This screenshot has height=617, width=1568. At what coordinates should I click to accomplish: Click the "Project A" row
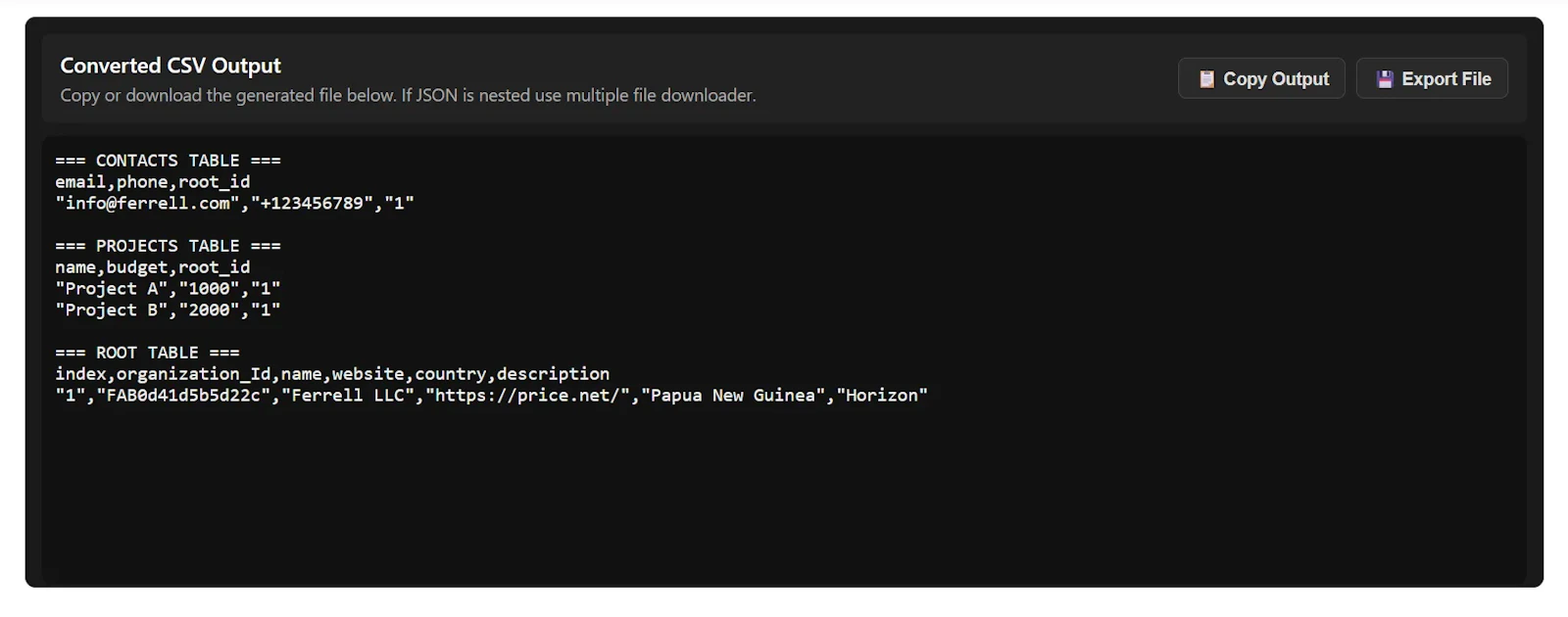coord(168,288)
